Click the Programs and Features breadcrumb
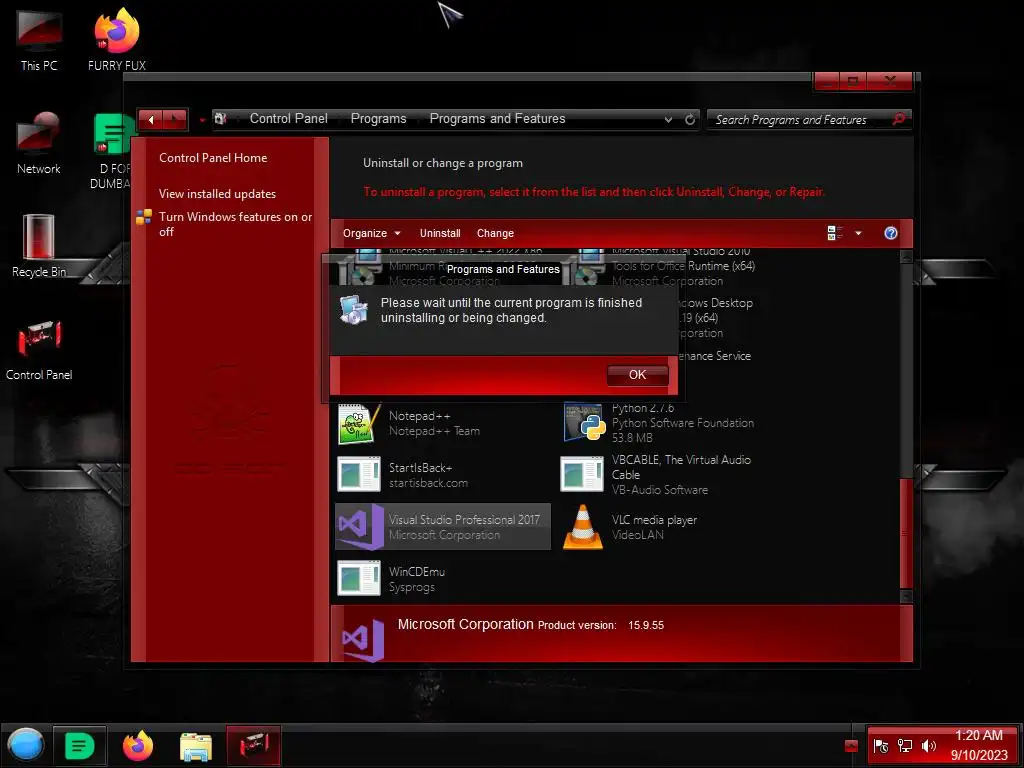Screen dimensions: 1024x768 pos(497,119)
